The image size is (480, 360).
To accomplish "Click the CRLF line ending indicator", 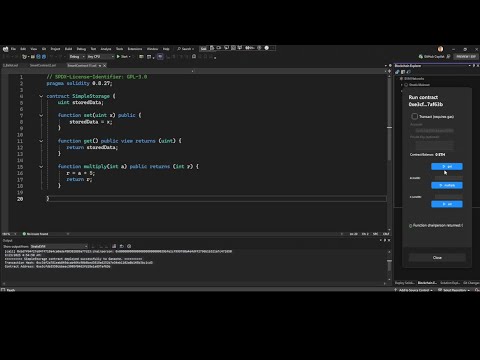I will 386,234.
